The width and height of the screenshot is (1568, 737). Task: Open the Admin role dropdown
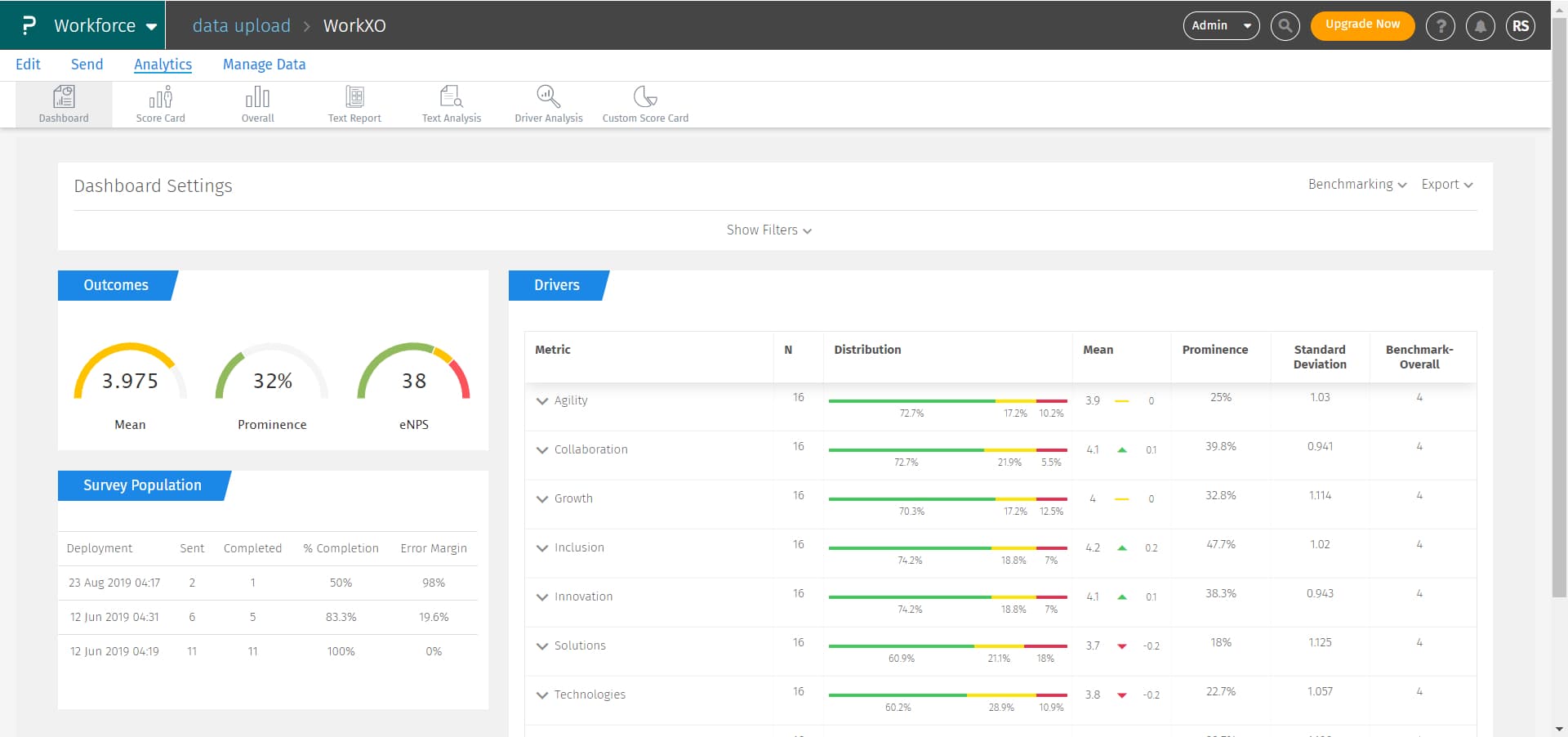(x=1221, y=25)
